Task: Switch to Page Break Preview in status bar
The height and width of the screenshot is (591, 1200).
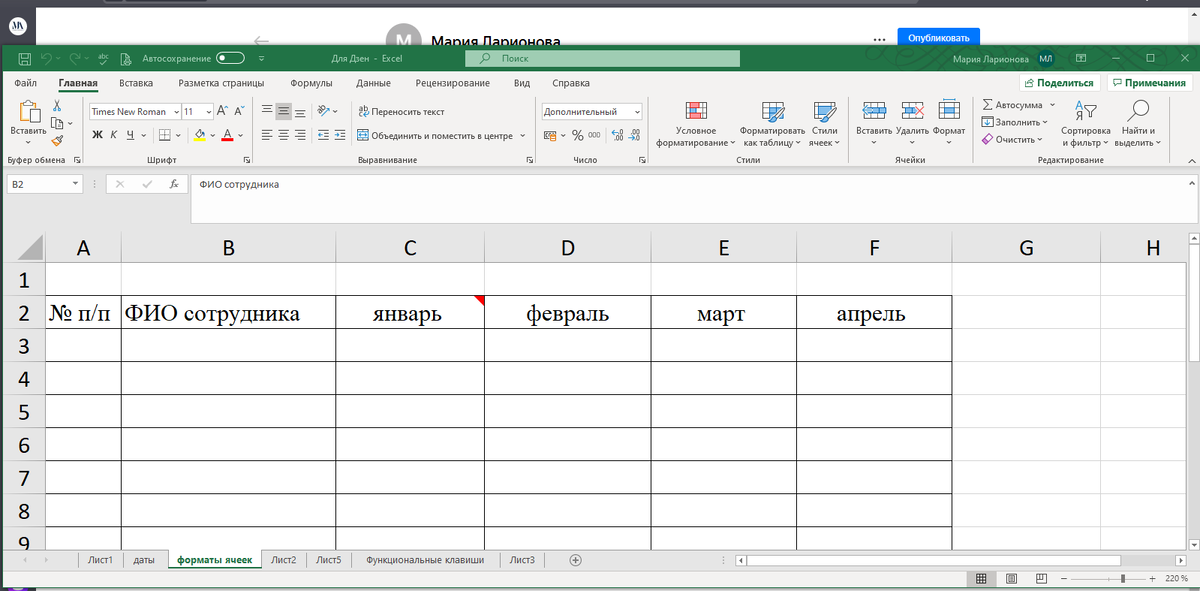Action: 1040,579
